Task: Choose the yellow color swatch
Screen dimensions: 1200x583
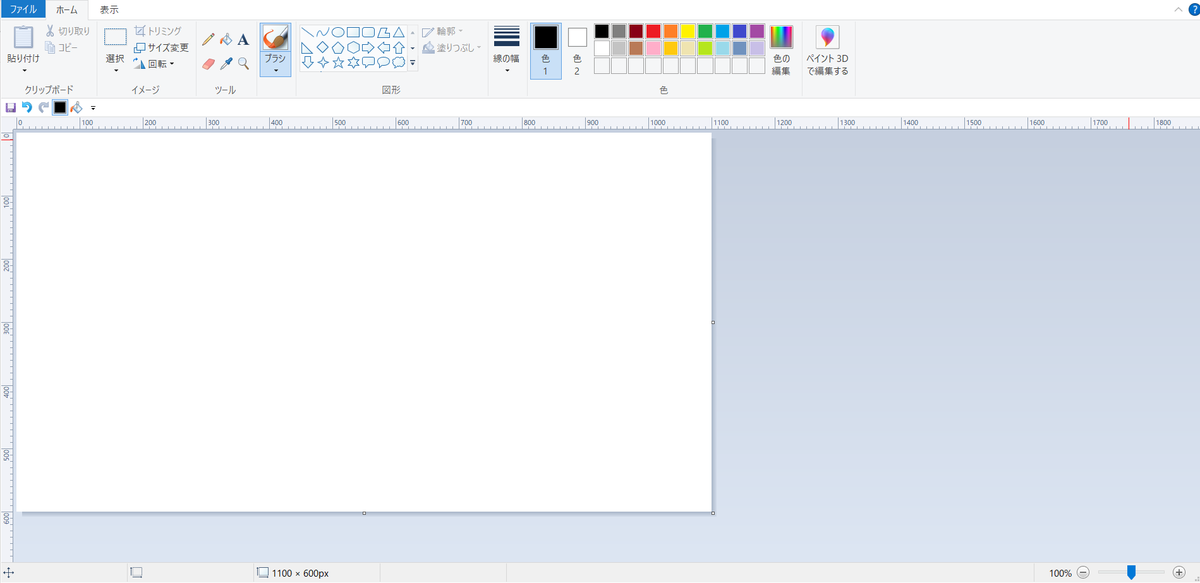Action: (688, 31)
